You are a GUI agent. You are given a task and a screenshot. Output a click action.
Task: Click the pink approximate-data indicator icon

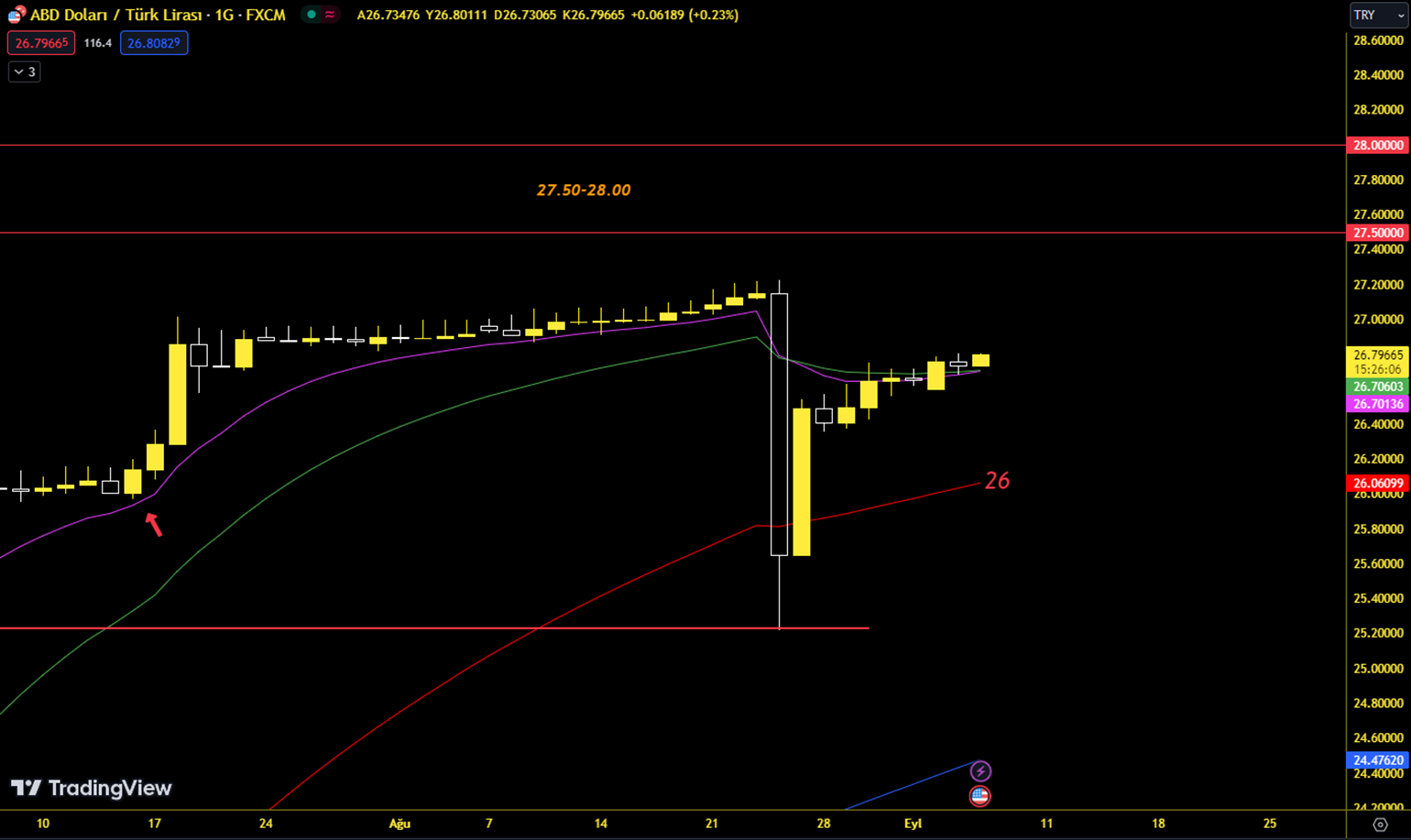point(330,15)
